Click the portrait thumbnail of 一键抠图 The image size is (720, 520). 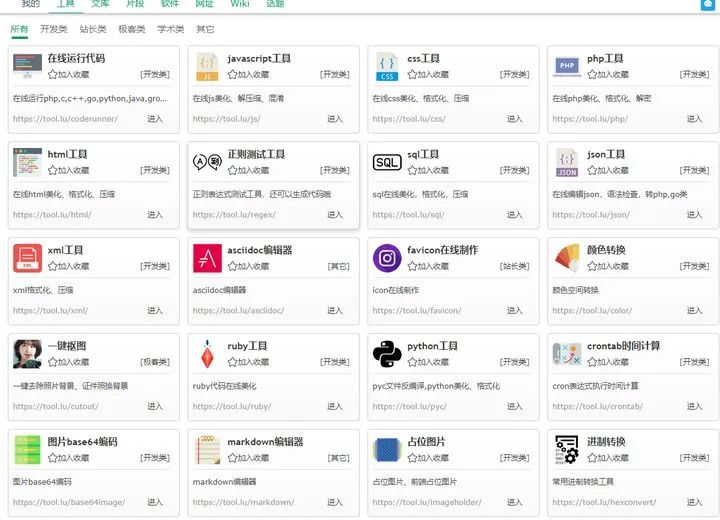28,354
